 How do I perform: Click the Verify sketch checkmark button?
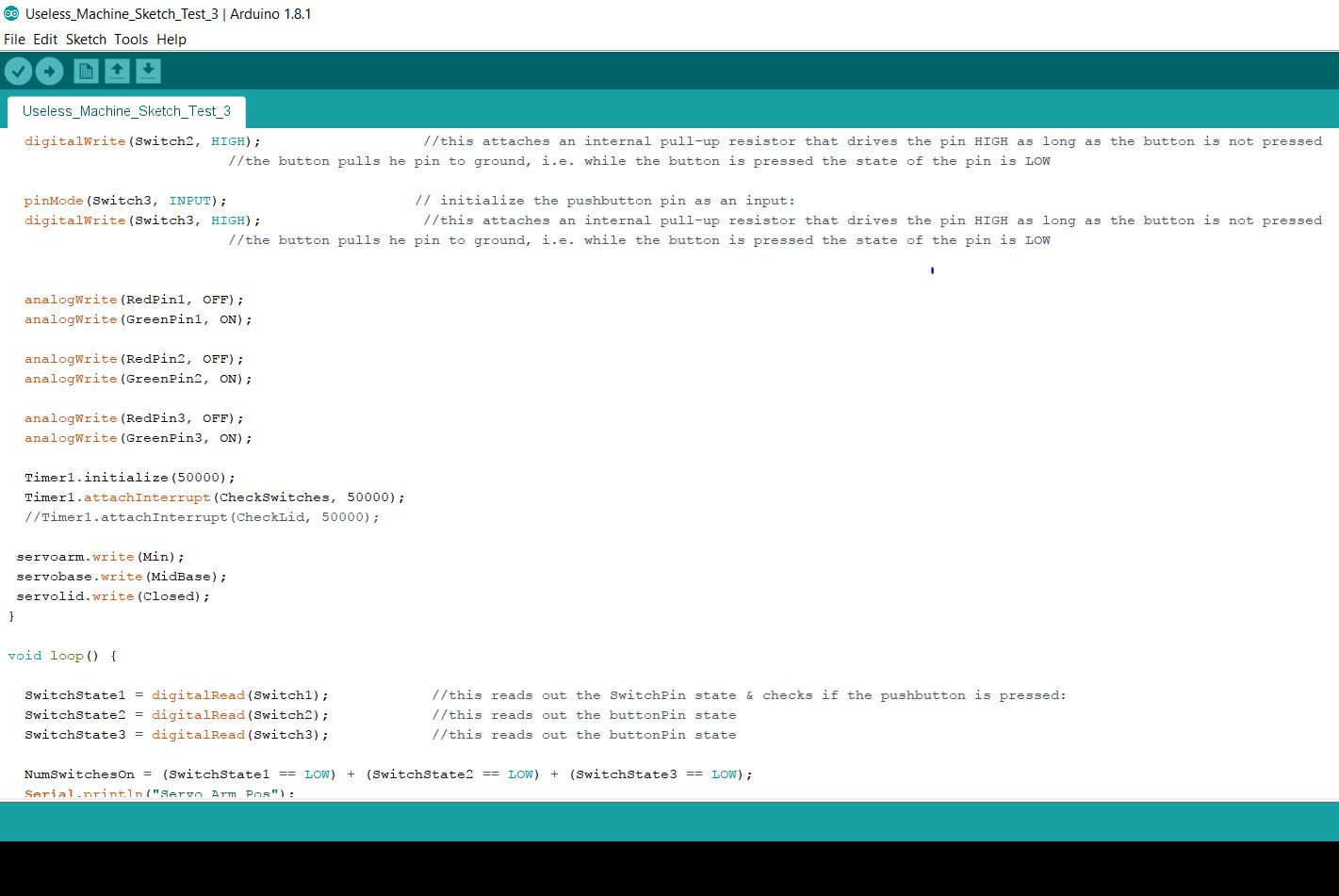[18, 71]
